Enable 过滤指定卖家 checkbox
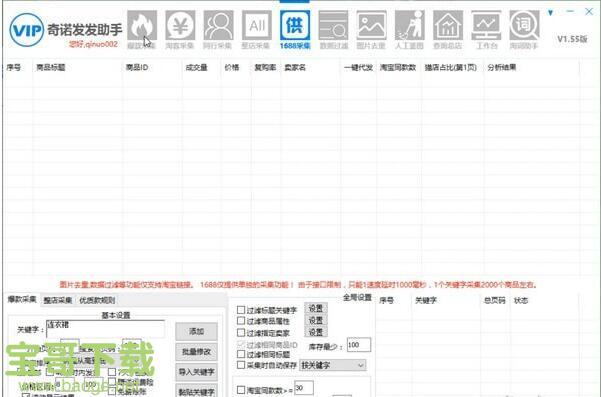This screenshot has width=601, height=397. coord(241,332)
